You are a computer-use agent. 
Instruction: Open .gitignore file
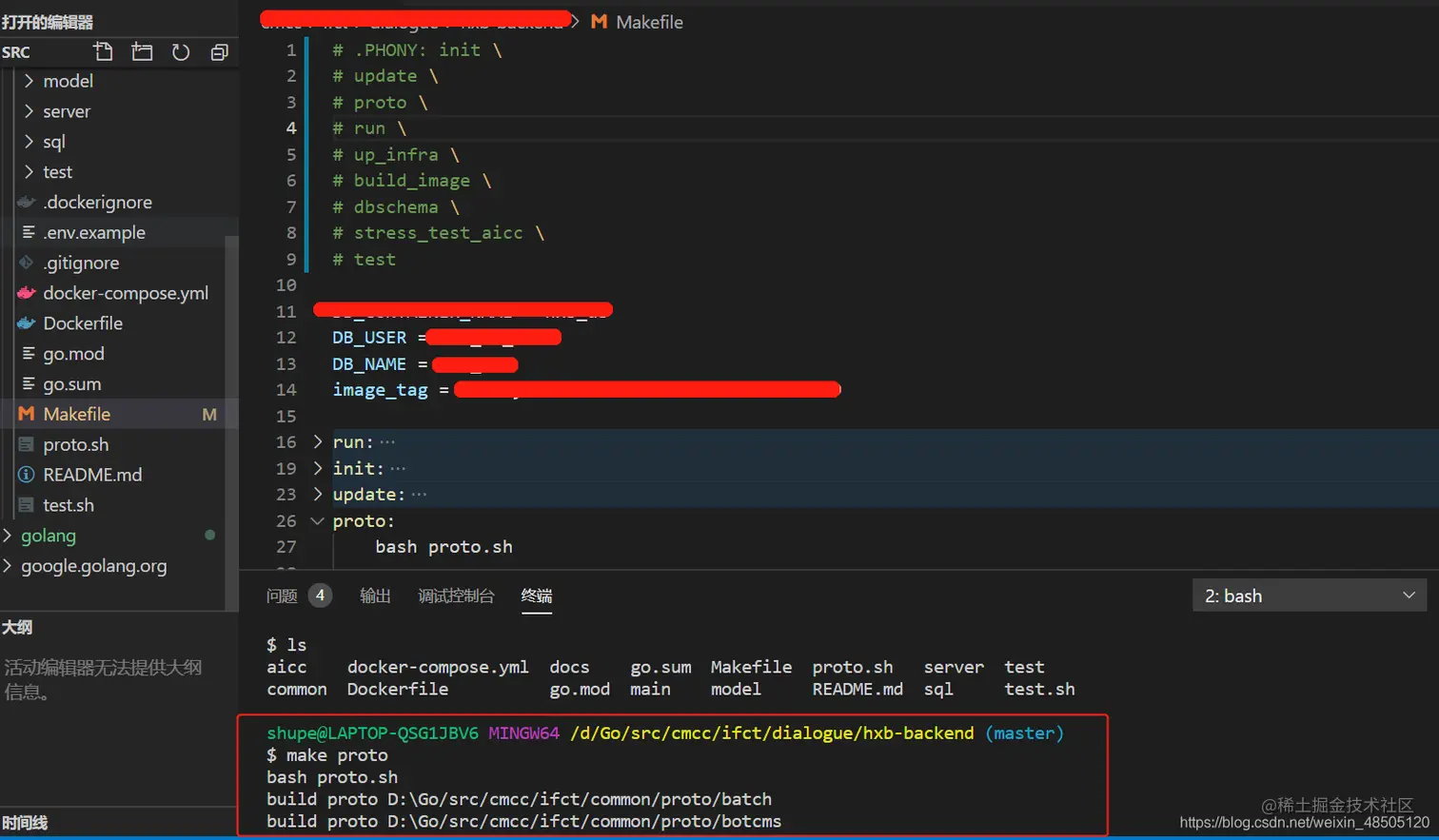click(81, 263)
